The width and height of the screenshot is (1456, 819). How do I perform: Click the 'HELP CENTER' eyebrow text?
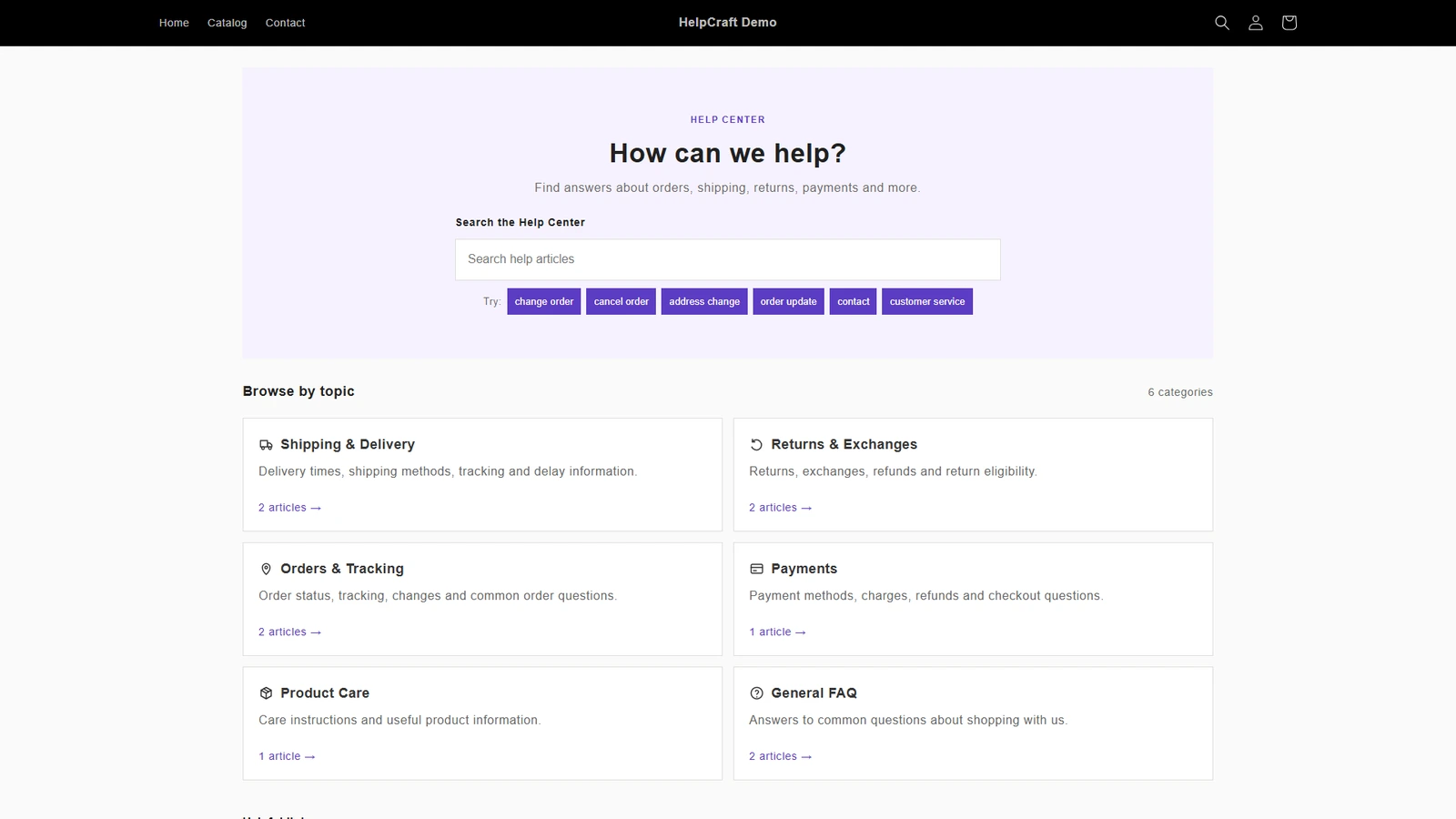(x=727, y=119)
